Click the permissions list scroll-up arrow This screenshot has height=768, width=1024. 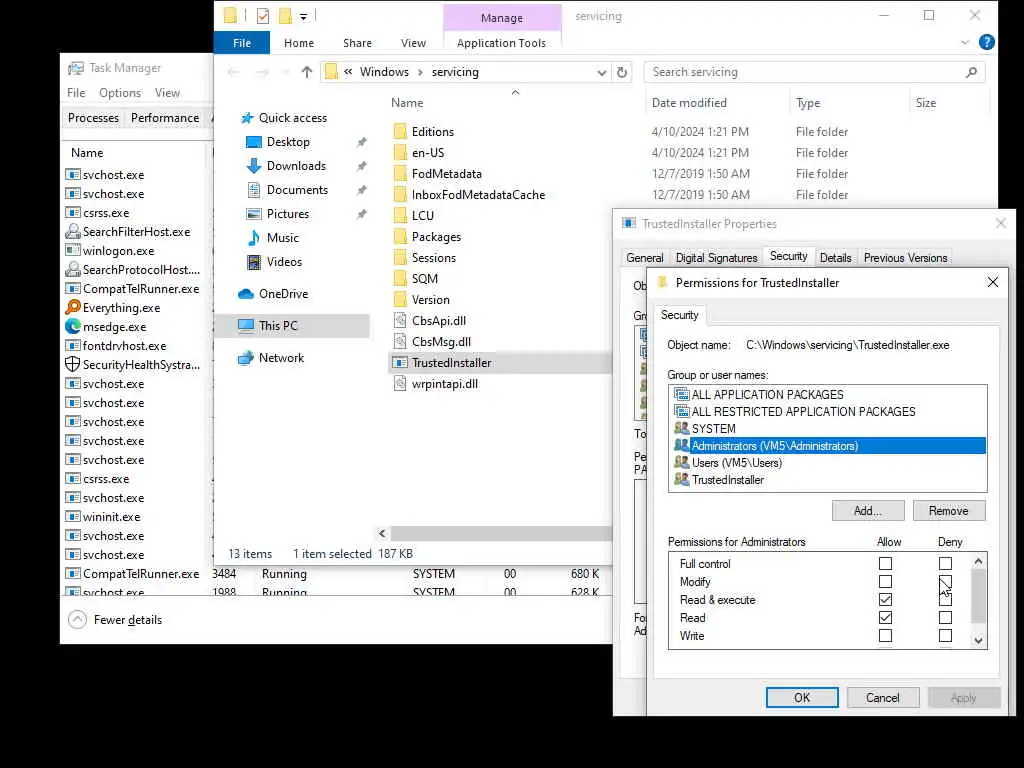(x=978, y=562)
